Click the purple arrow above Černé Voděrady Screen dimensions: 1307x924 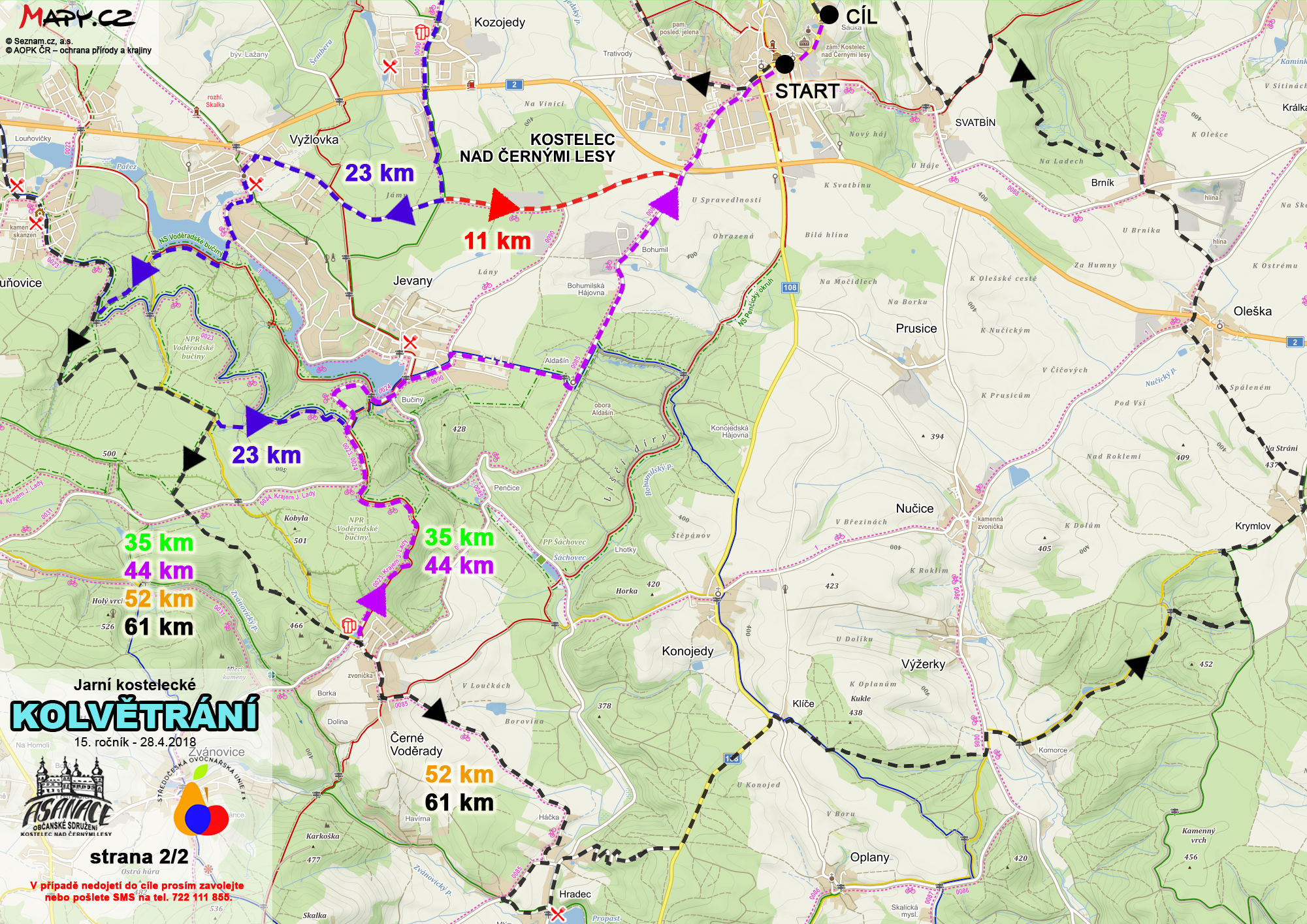373,599
